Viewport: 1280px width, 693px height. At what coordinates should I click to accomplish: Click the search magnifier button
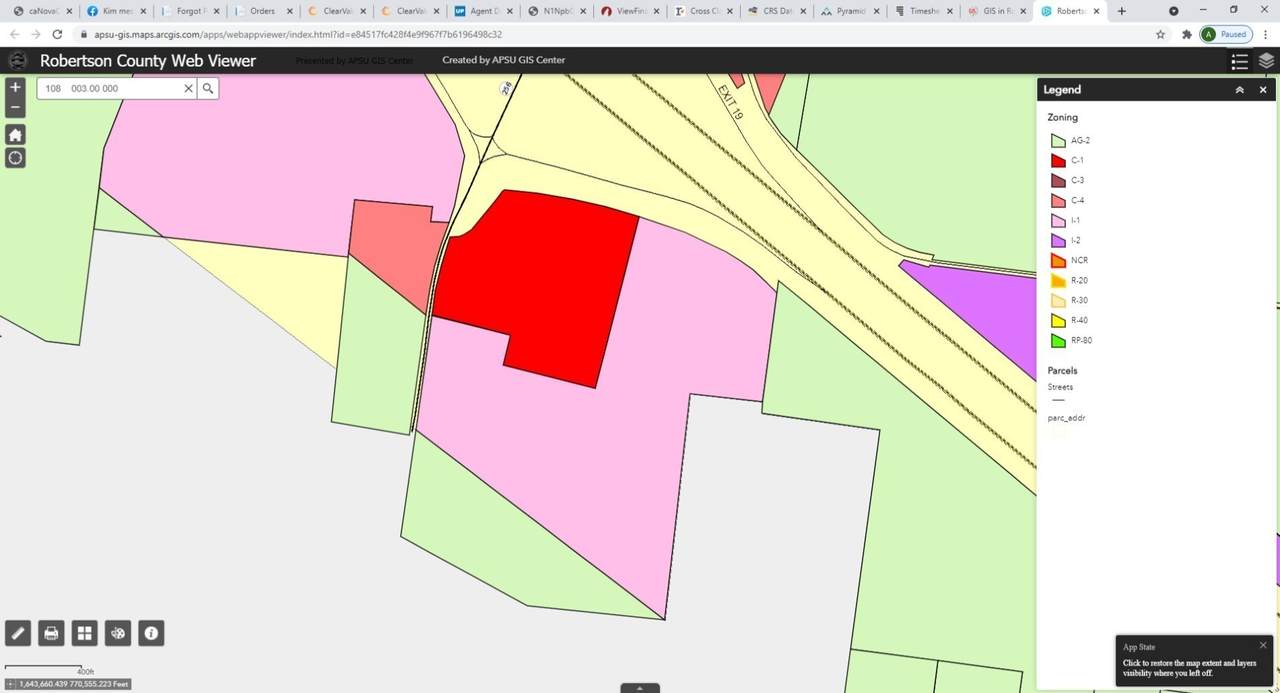tap(208, 88)
